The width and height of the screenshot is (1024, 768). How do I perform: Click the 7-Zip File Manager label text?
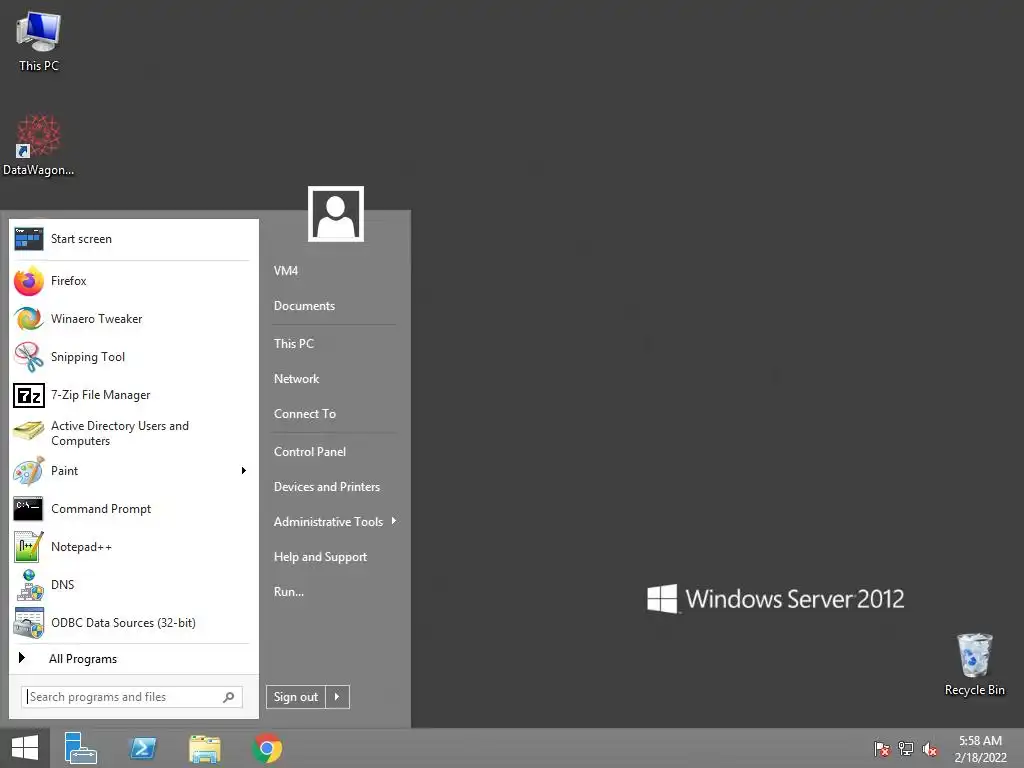click(101, 395)
